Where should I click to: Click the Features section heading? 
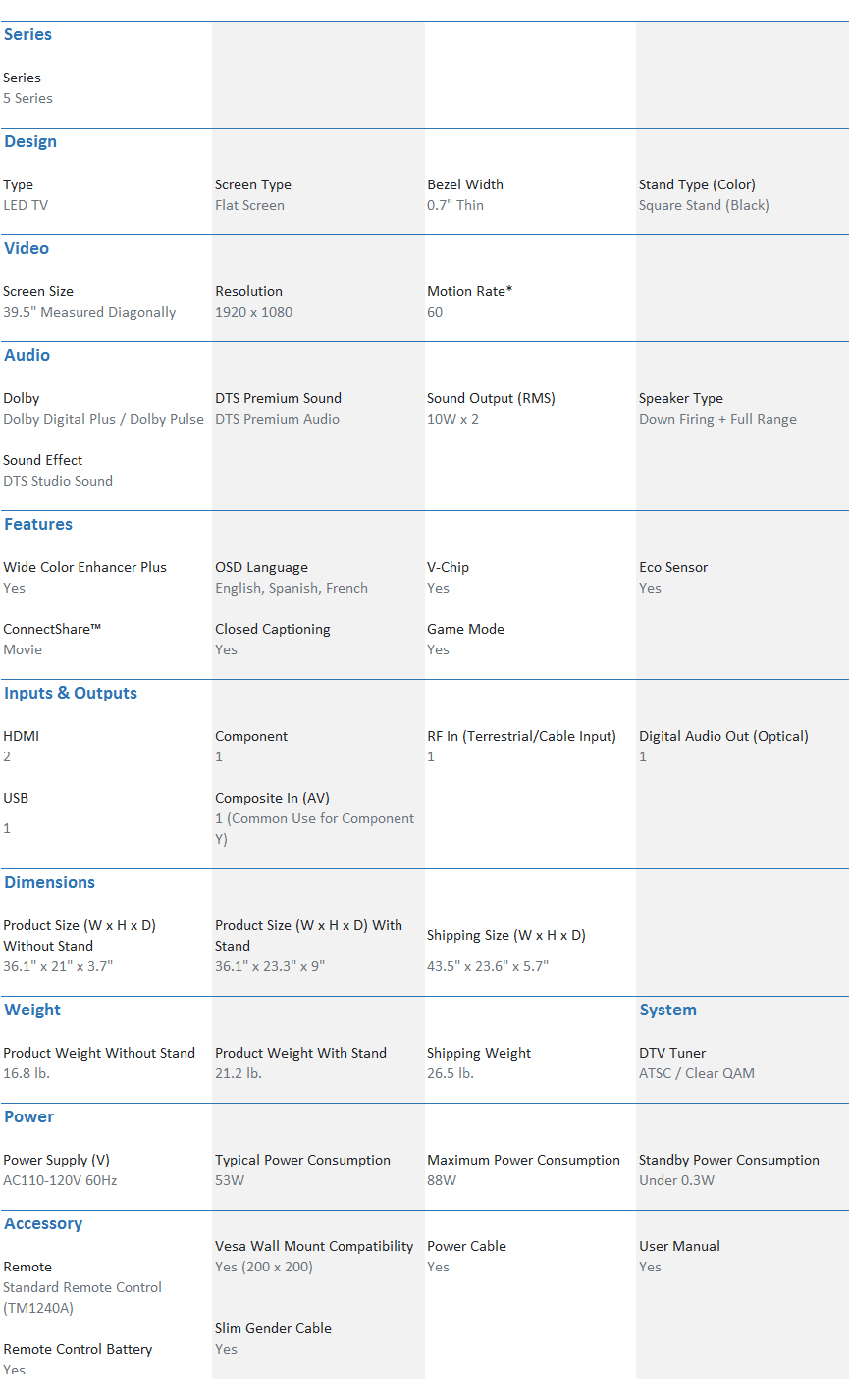coord(38,525)
